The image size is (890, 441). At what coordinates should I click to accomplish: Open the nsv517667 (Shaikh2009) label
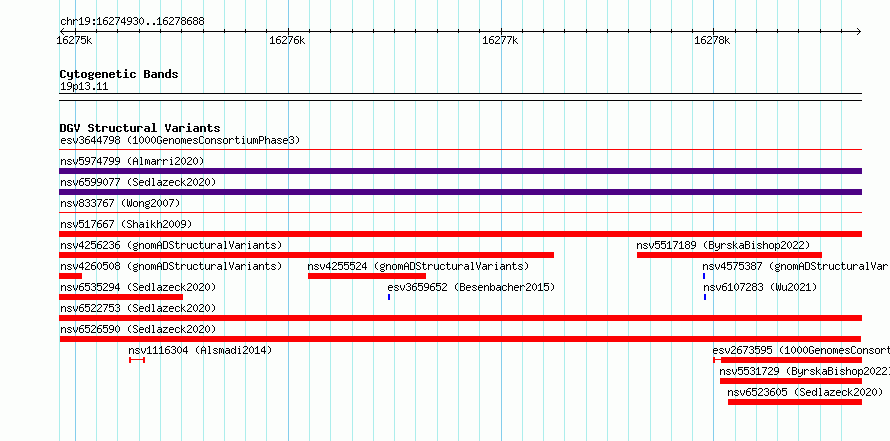(x=126, y=224)
